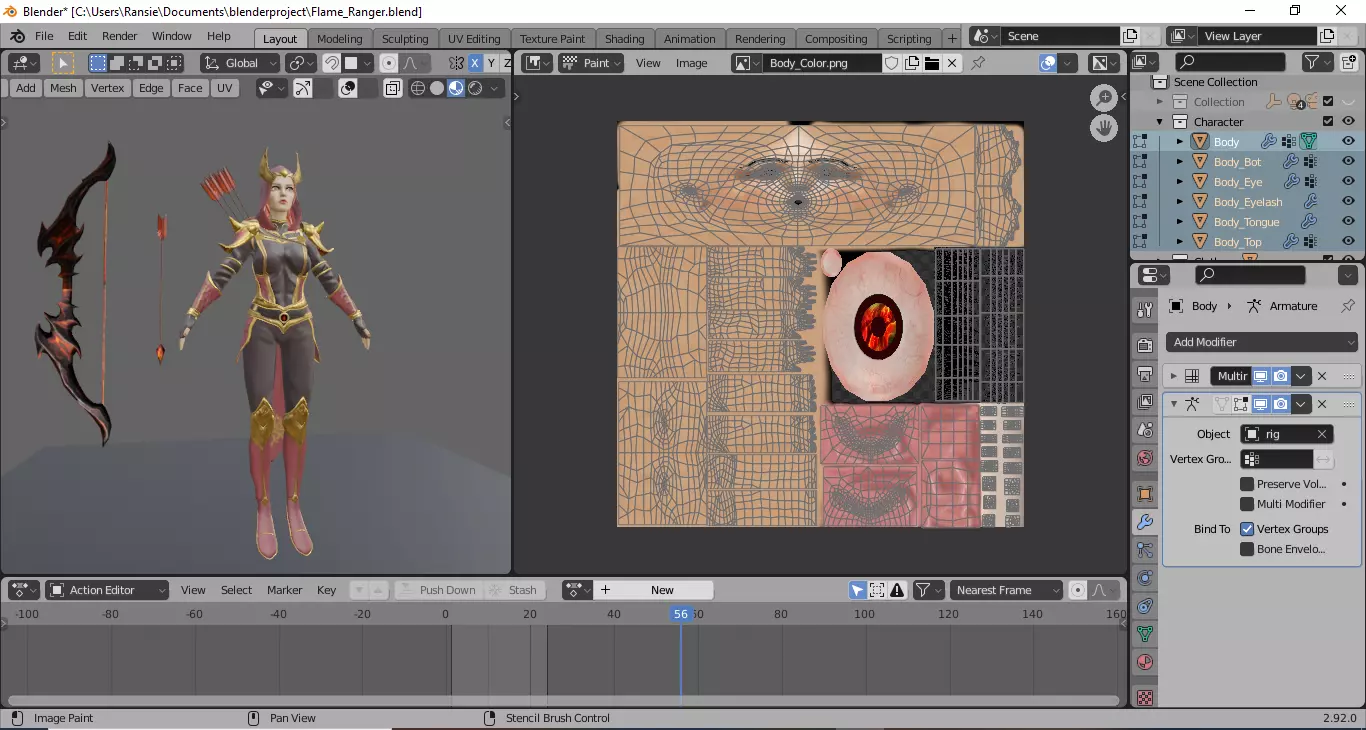Expand the Multires modifier panel
1366x730 pixels.
(x=1174, y=377)
